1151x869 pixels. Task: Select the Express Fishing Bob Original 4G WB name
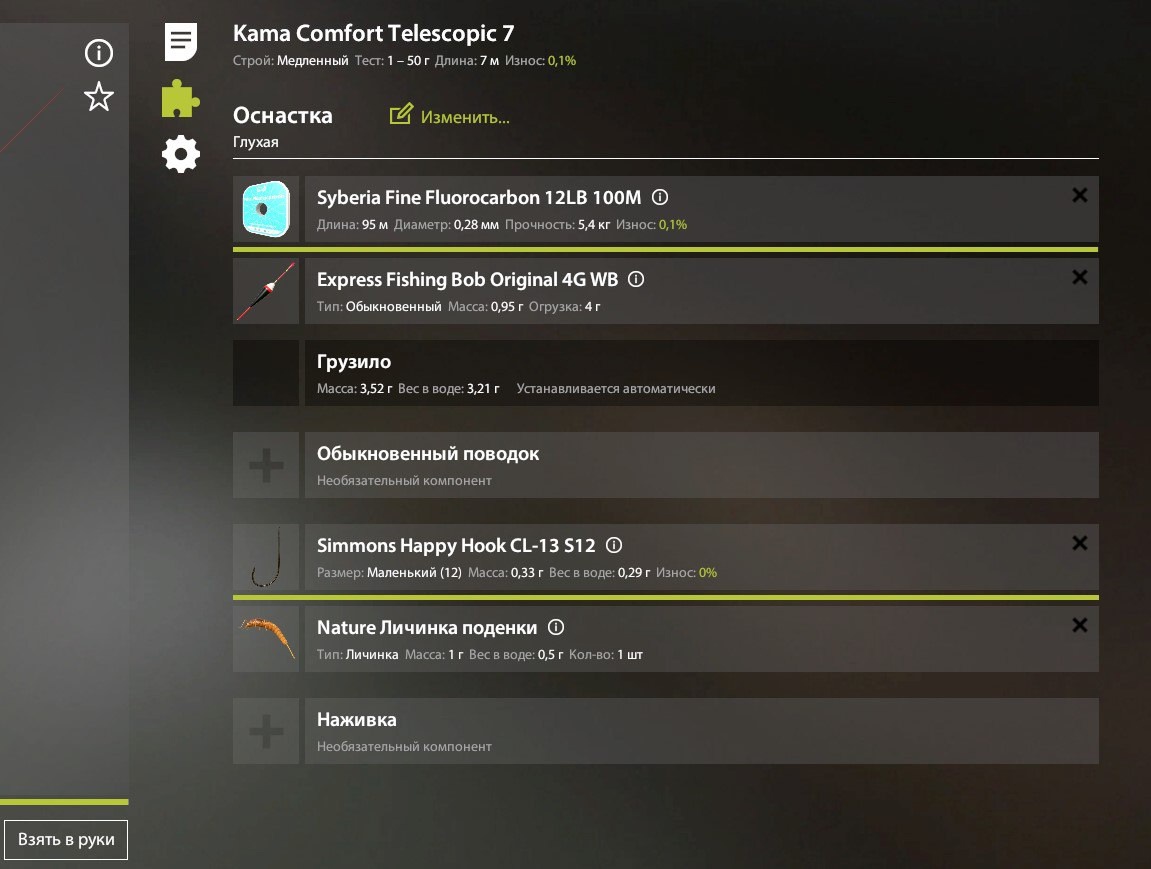pos(468,280)
